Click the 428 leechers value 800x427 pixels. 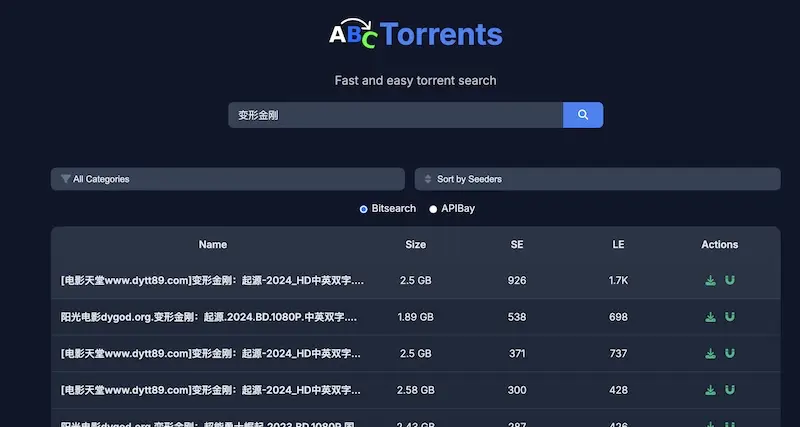pos(618,390)
